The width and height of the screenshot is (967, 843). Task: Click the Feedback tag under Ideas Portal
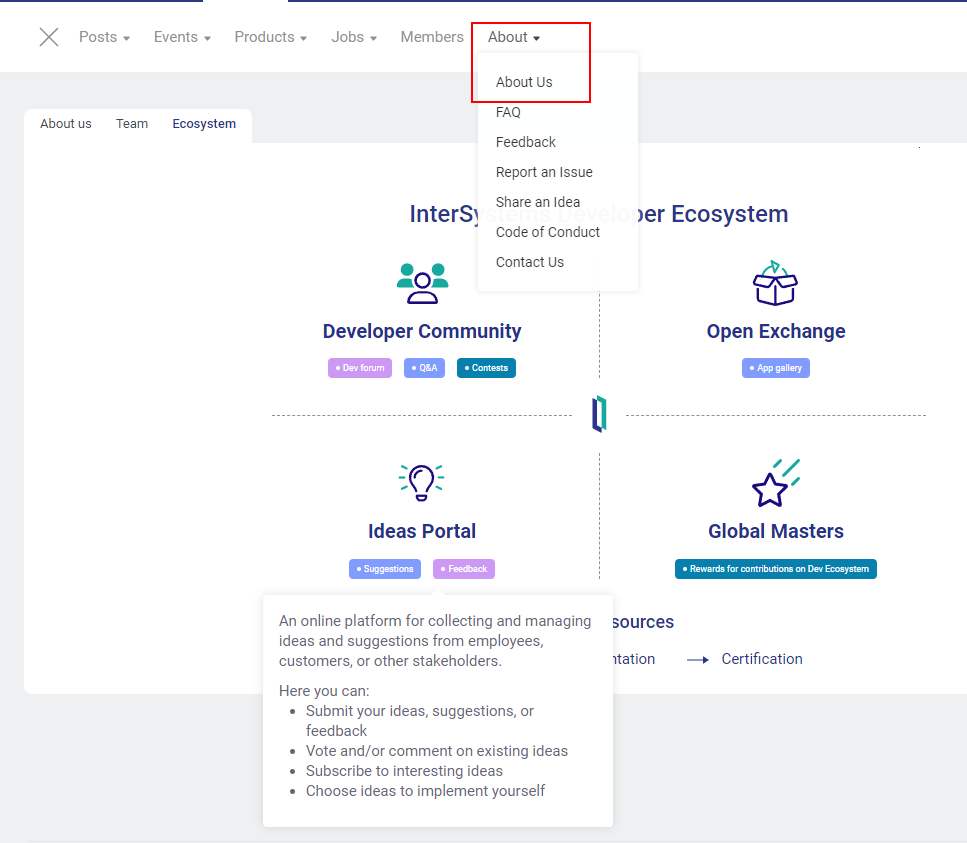(x=464, y=569)
